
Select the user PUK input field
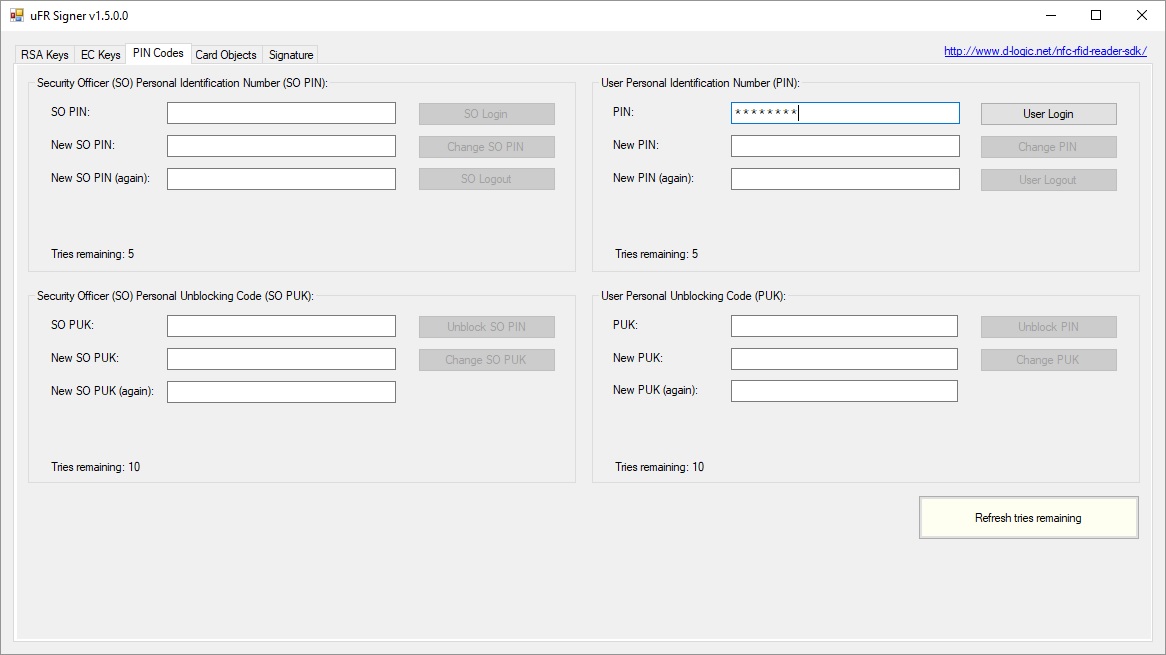[x=844, y=326]
